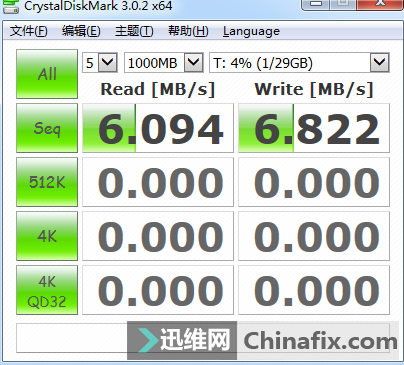This screenshot has height=365, width=404.
Task: Click the Seq read value 6.094
Action: click(x=158, y=128)
